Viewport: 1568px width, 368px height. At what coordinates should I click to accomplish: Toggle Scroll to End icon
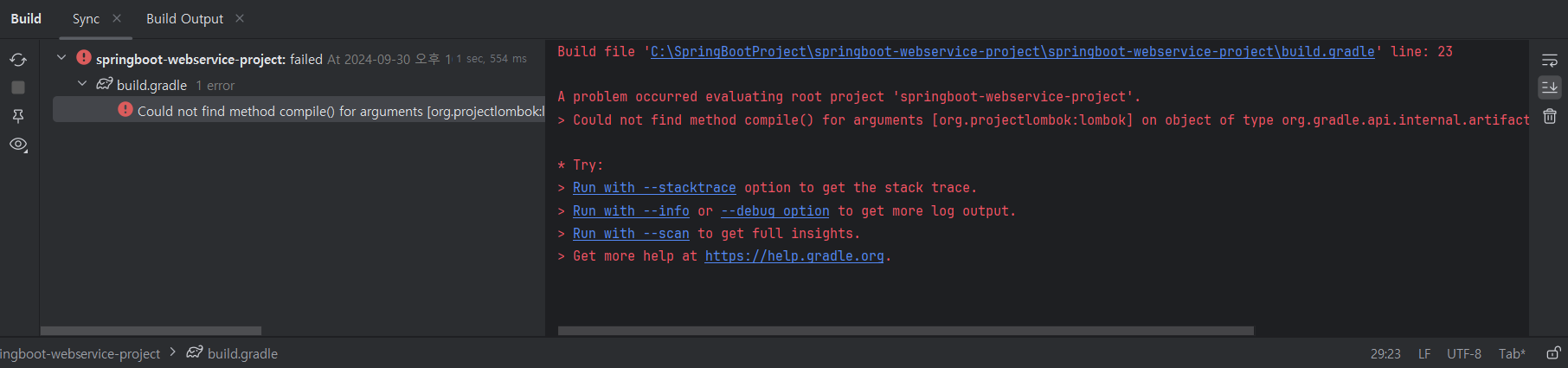(1550, 87)
